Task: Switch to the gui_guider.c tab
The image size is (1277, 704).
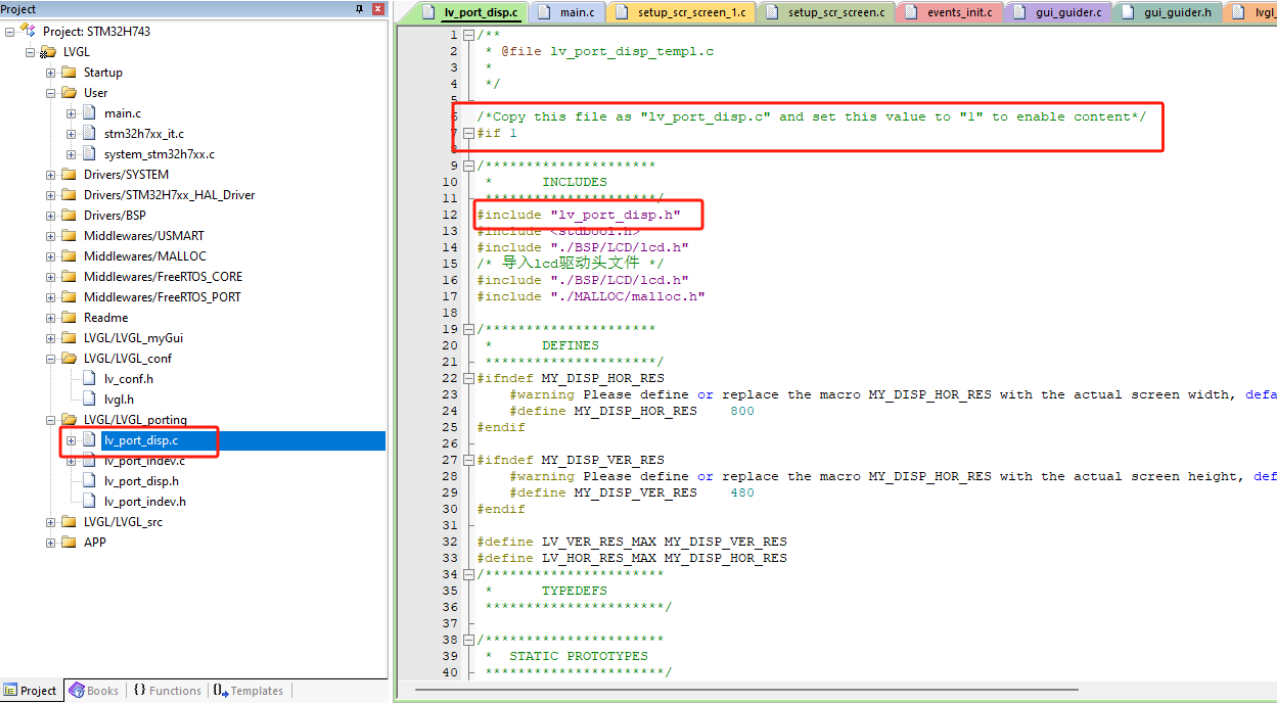Action: coord(1059,12)
